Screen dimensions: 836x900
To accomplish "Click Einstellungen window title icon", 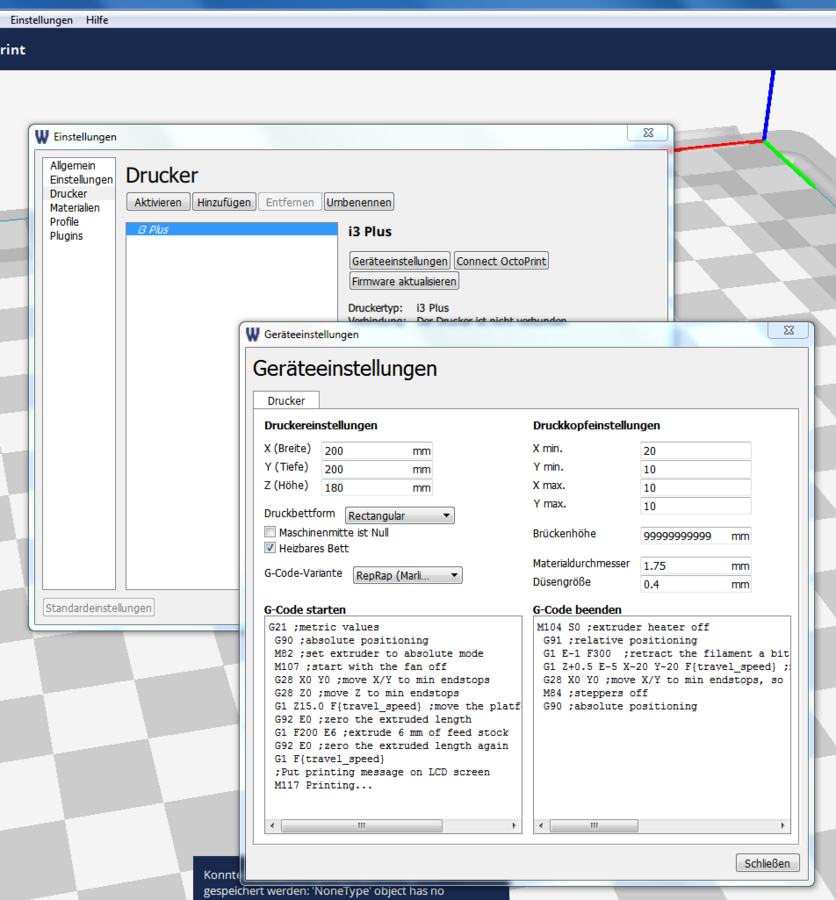I will (x=41, y=137).
